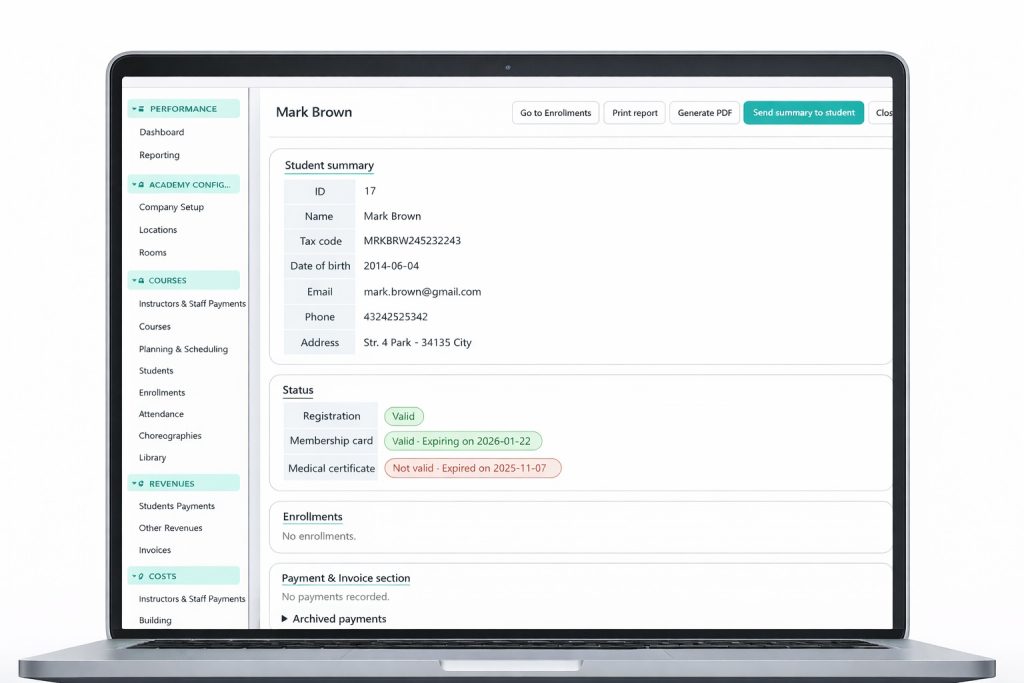The width and height of the screenshot is (1024, 683).
Task: Open Invoices in the sidebar
Action: [155, 550]
